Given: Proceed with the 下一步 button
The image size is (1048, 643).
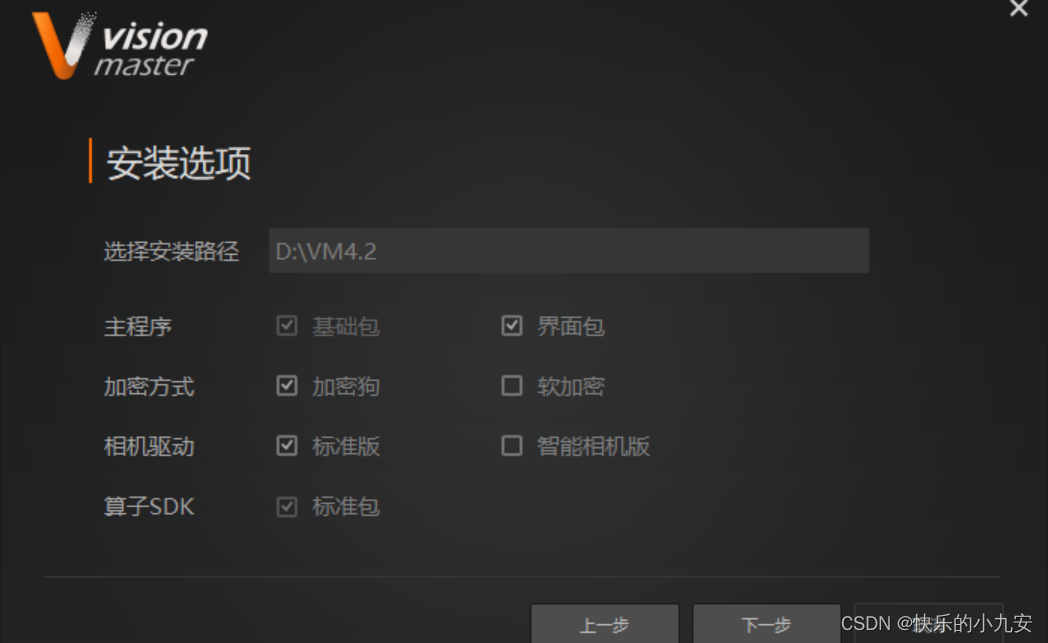Looking at the screenshot, I should (x=767, y=624).
